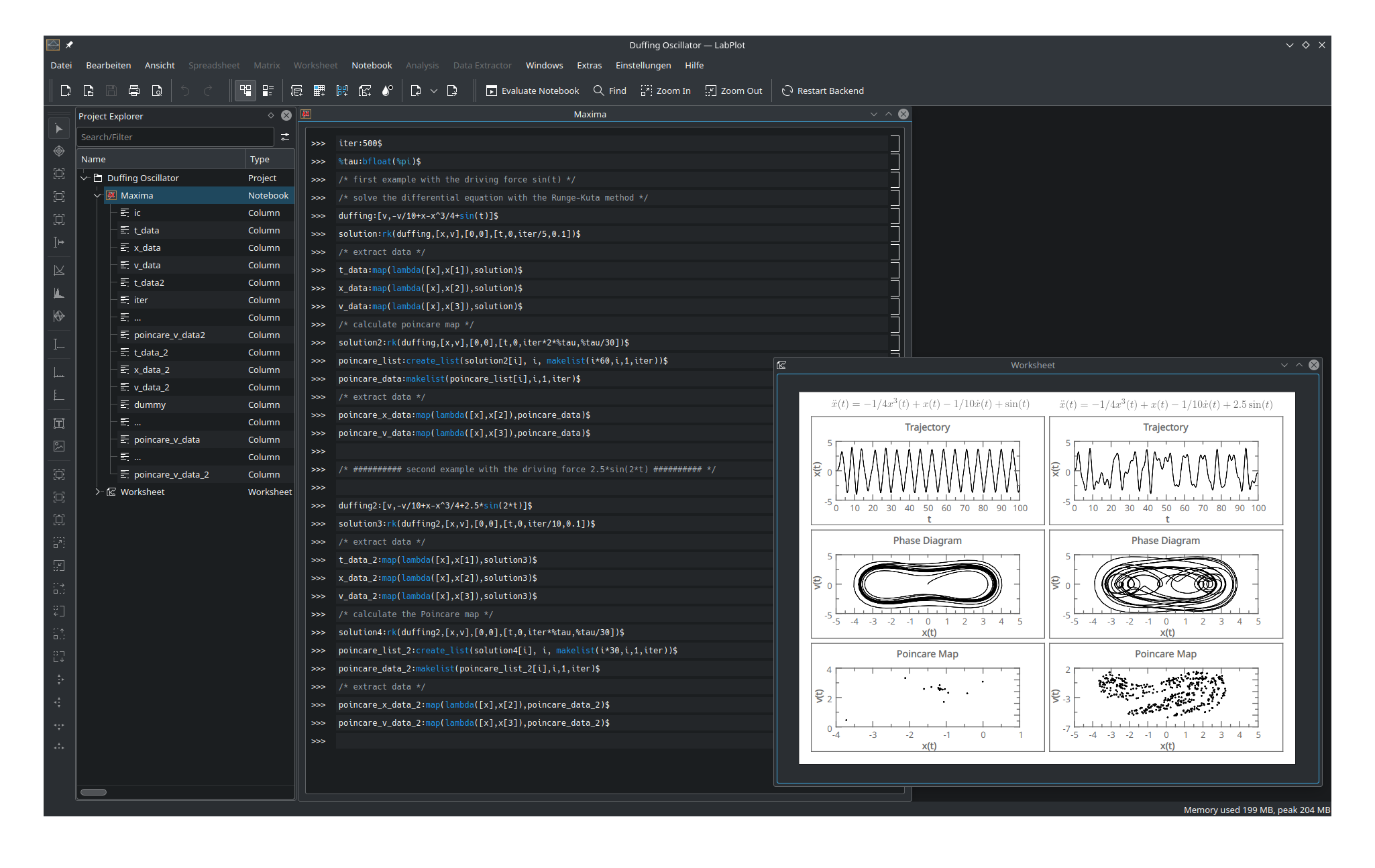Click the New Worksheet toolbar icon
The image size is (1375, 868).
365,91
